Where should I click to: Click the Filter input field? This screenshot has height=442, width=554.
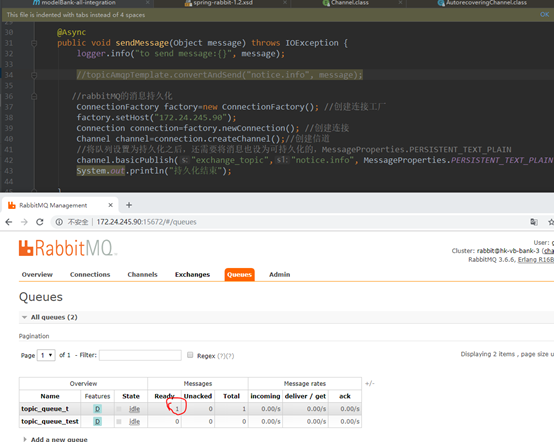pyautogui.click(x=140, y=355)
